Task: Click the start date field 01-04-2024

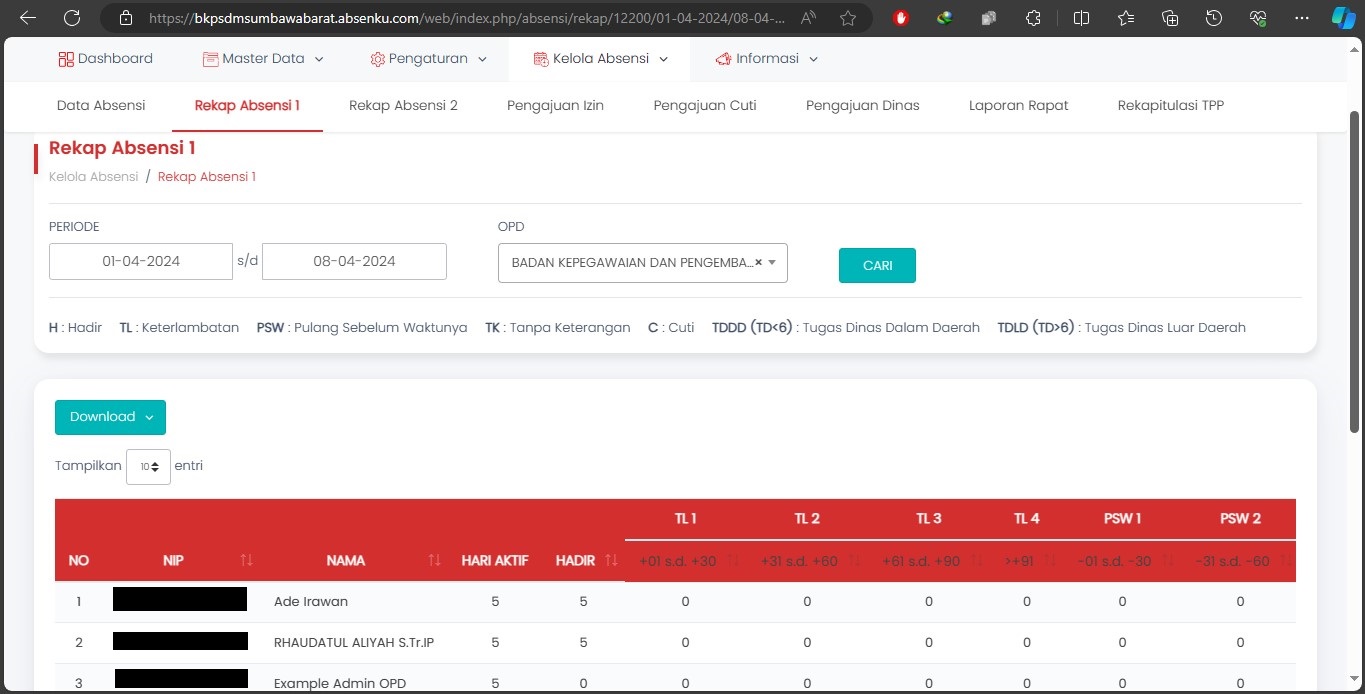Action: tap(141, 262)
